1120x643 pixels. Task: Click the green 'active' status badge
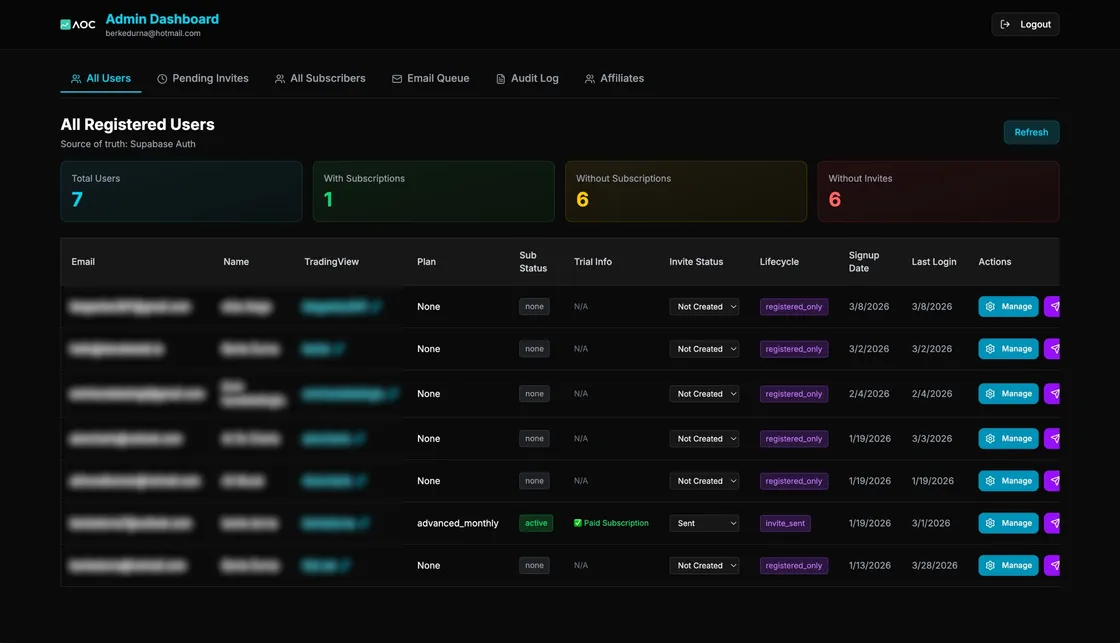pyautogui.click(x=536, y=523)
